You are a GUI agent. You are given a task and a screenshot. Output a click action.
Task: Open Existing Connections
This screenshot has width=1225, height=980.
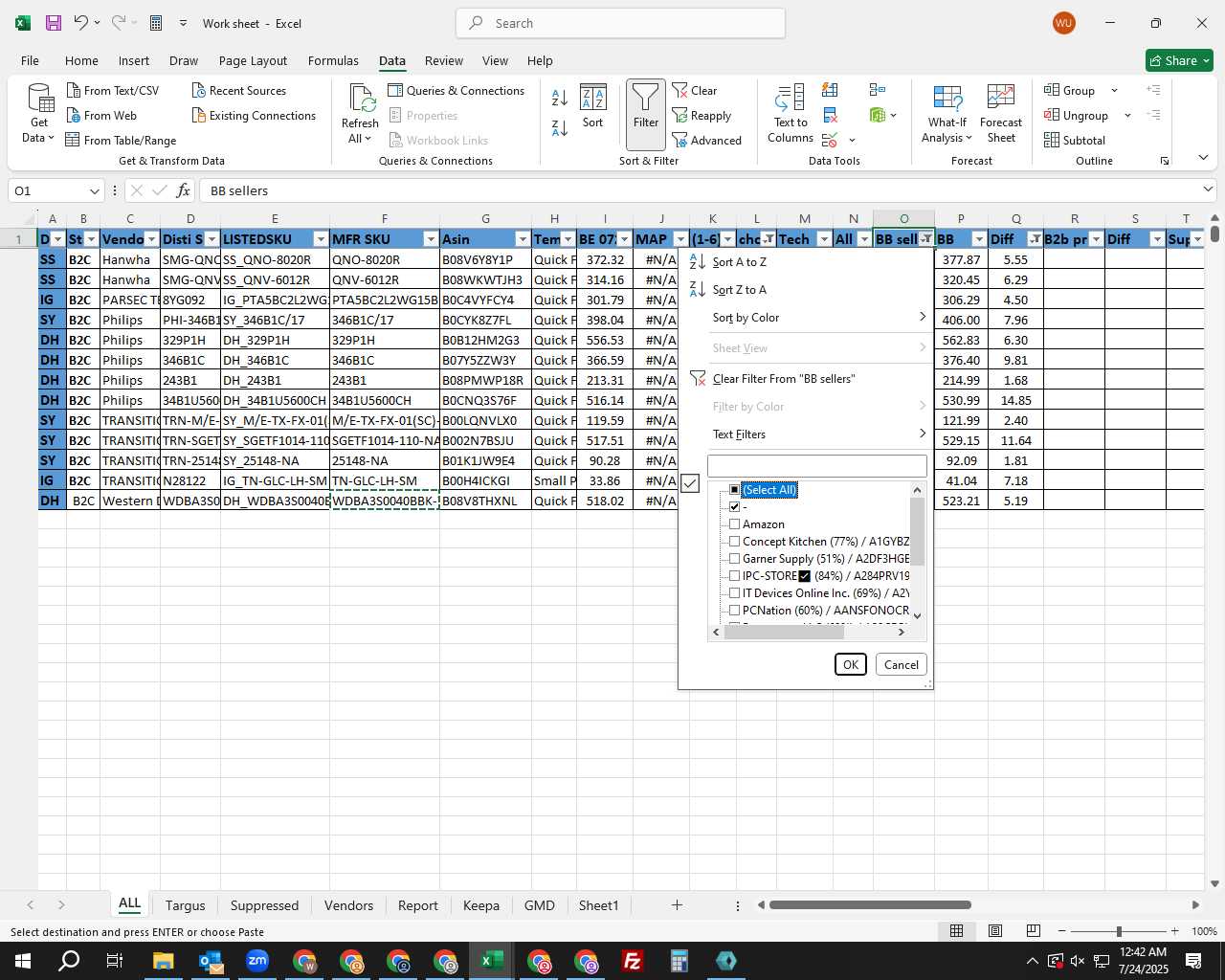click(x=254, y=115)
